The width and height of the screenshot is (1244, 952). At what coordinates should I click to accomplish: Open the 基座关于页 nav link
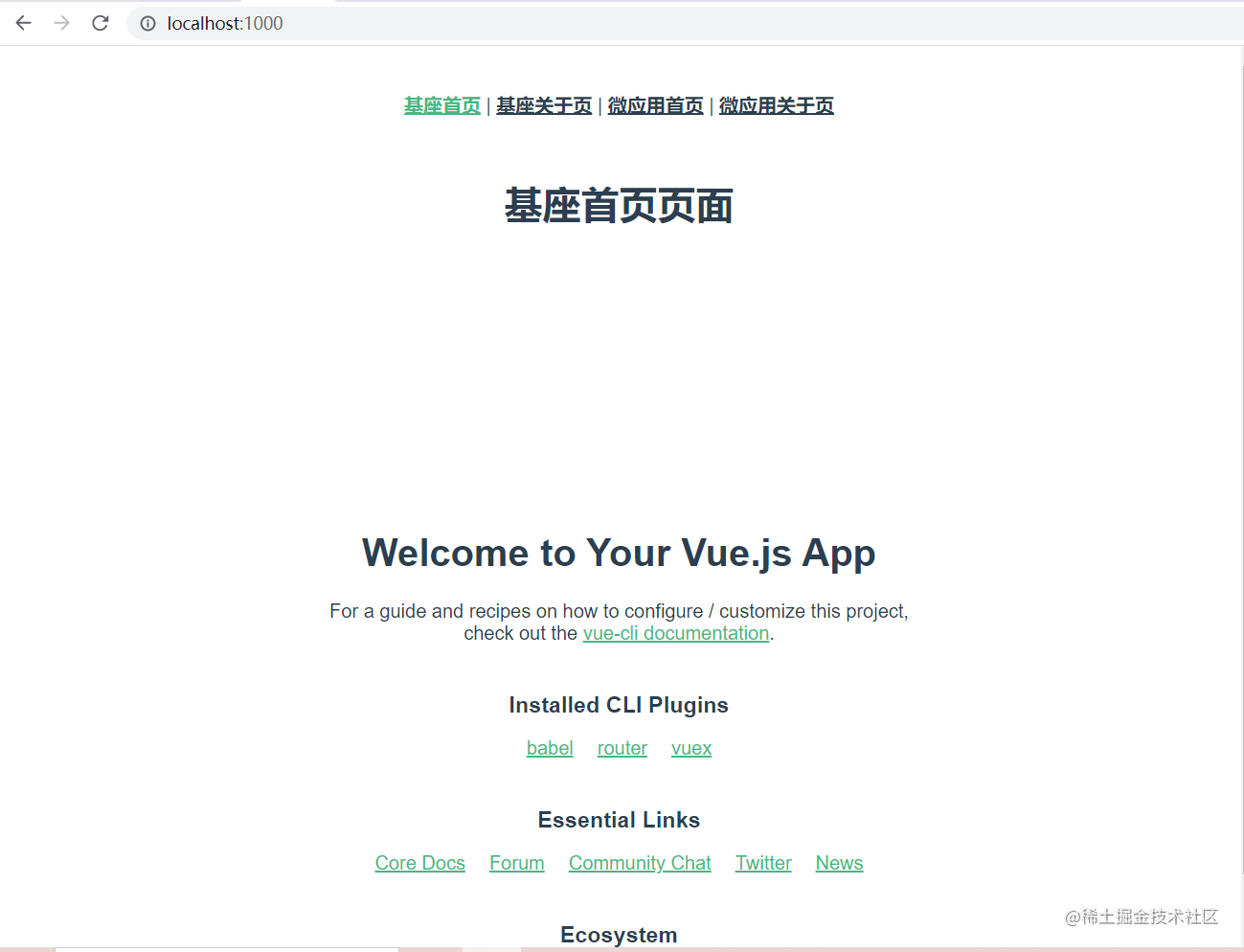pos(544,105)
